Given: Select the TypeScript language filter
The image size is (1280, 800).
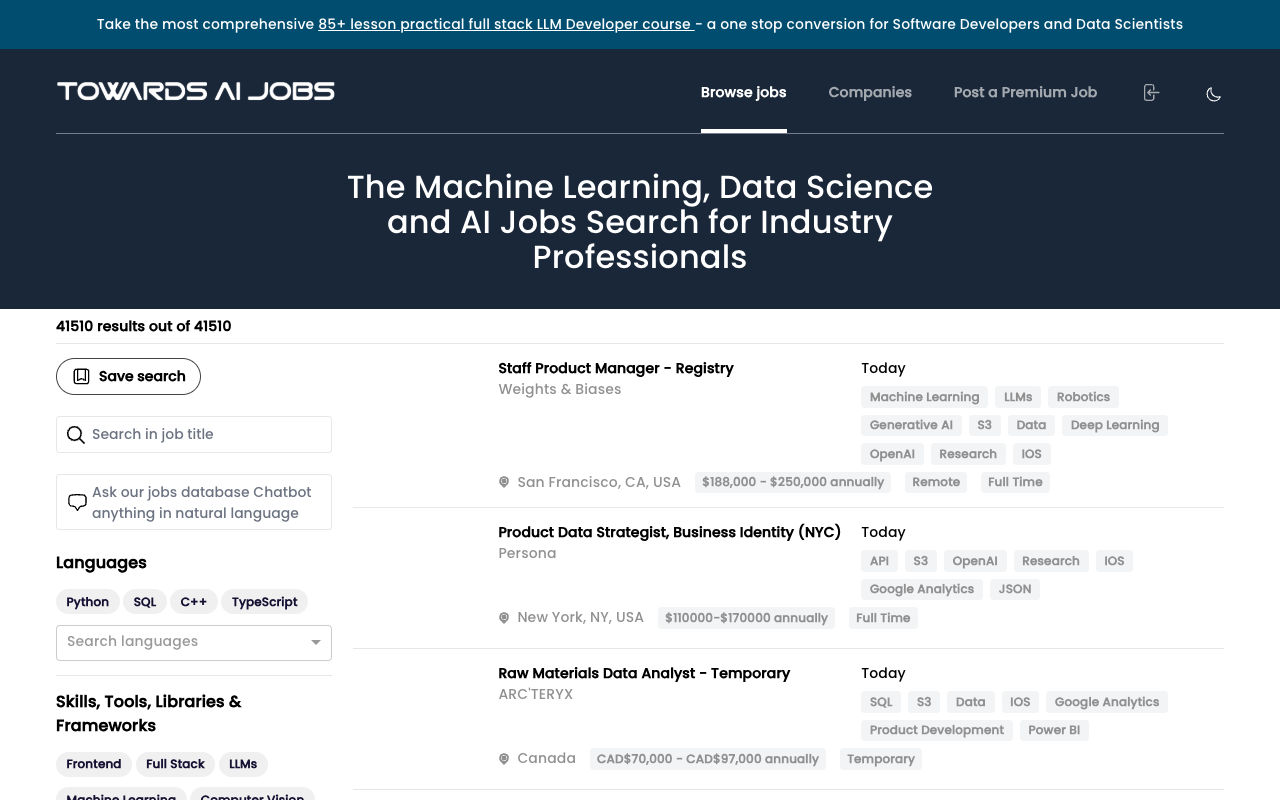Looking at the screenshot, I should pyautogui.click(x=264, y=602).
